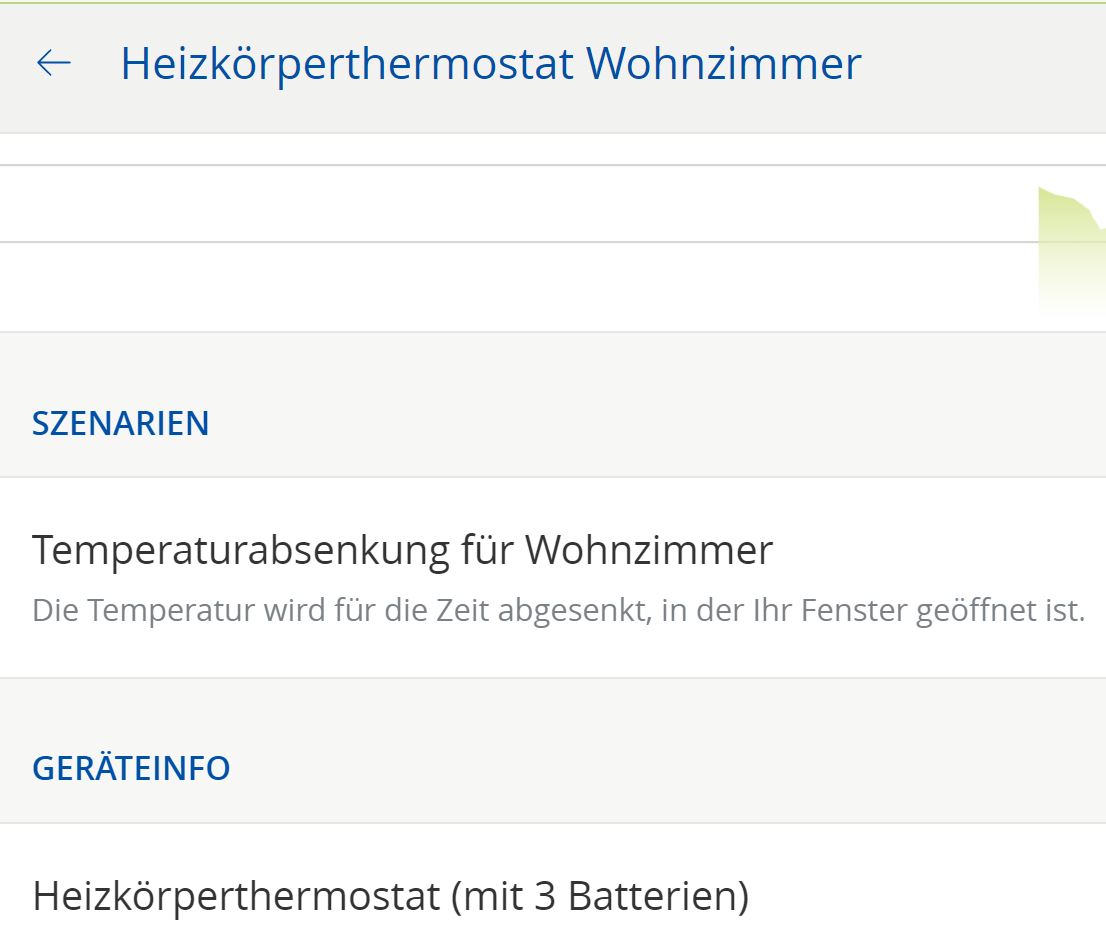Open Heizkörperthermostat (mit 3 Batterien) entry

click(390, 896)
